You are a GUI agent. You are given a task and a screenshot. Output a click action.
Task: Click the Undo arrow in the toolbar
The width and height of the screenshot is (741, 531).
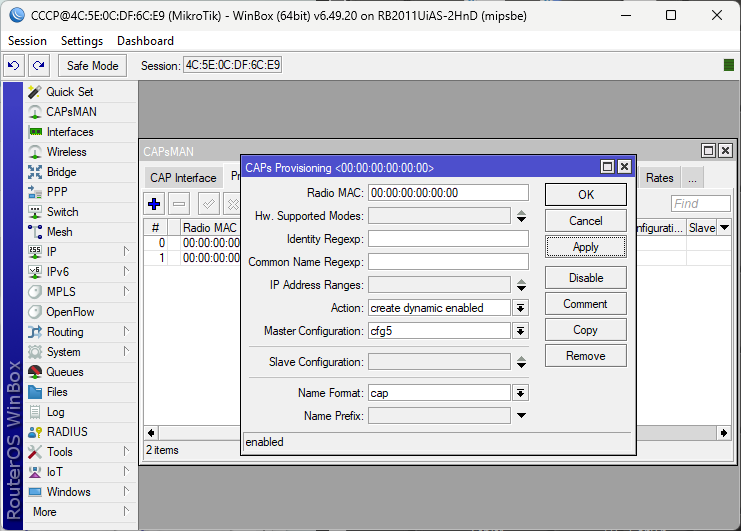(x=14, y=65)
